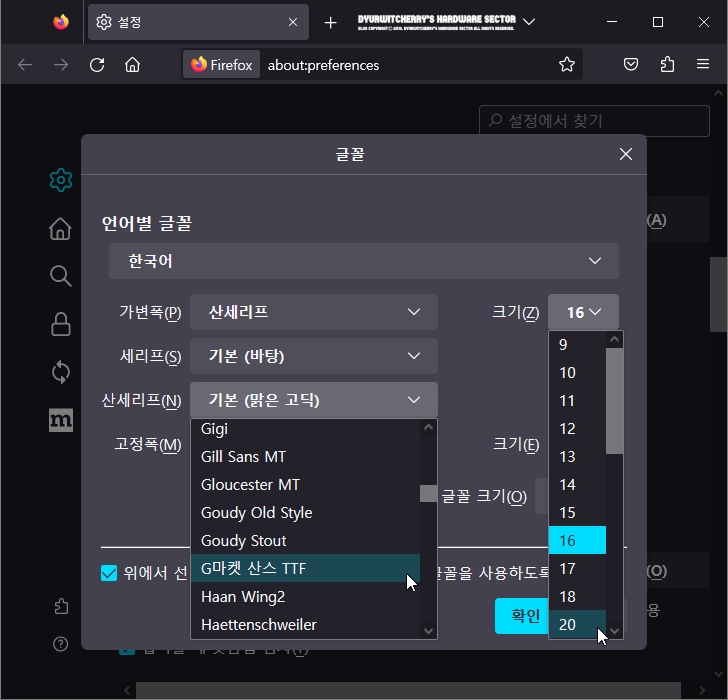Click the 설정에서 찾기 search field
The height and width of the screenshot is (700, 728).
click(x=594, y=121)
